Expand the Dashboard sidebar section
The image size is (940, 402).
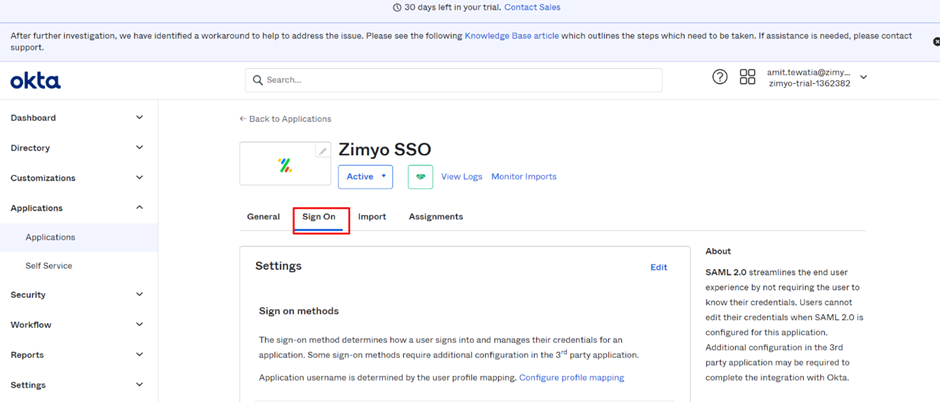click(79, 118)
